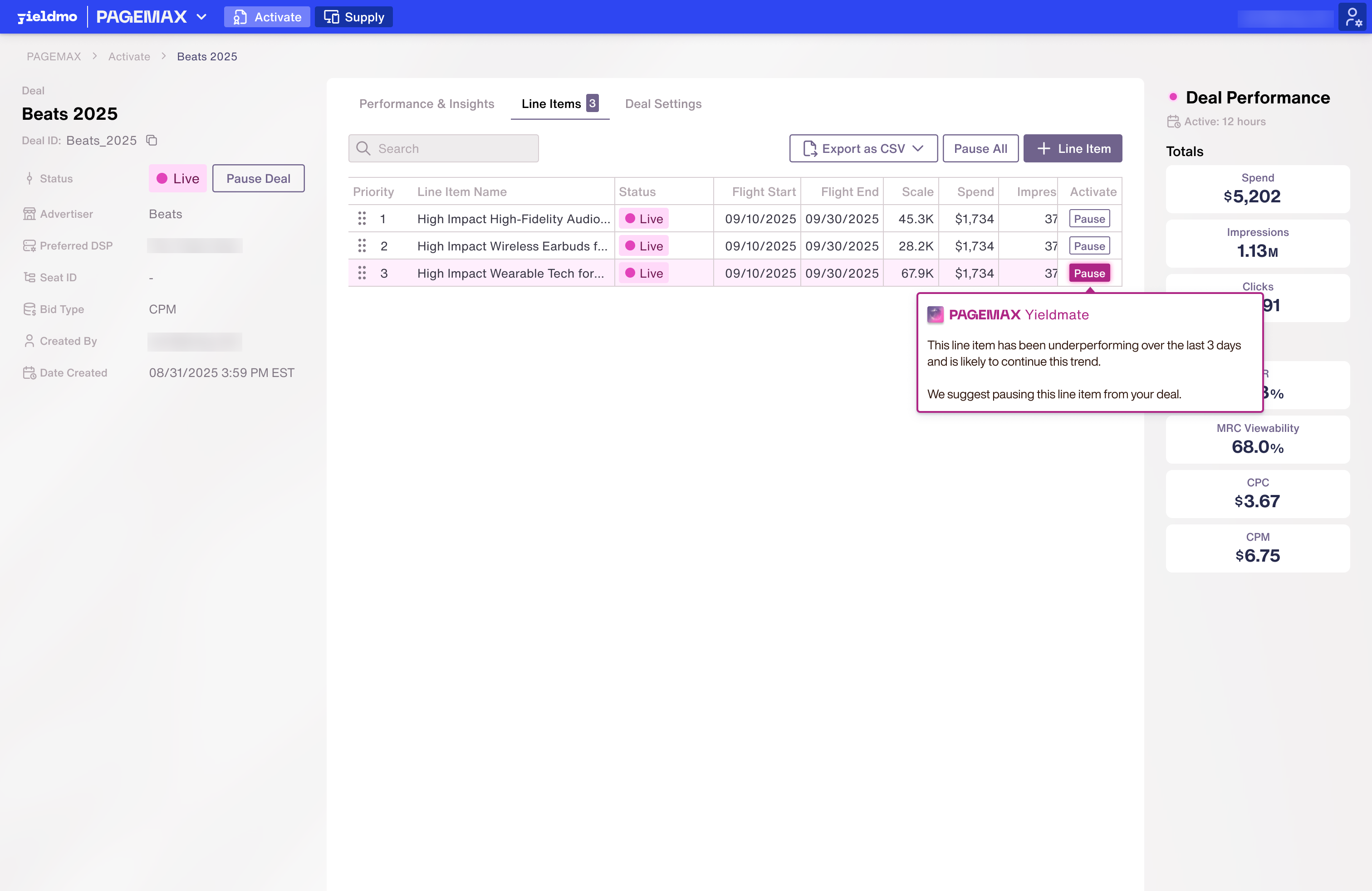This screenshot has width=1372, height=891.
Task: Click the Created By person icon
Action: click(x=29, y=341)
